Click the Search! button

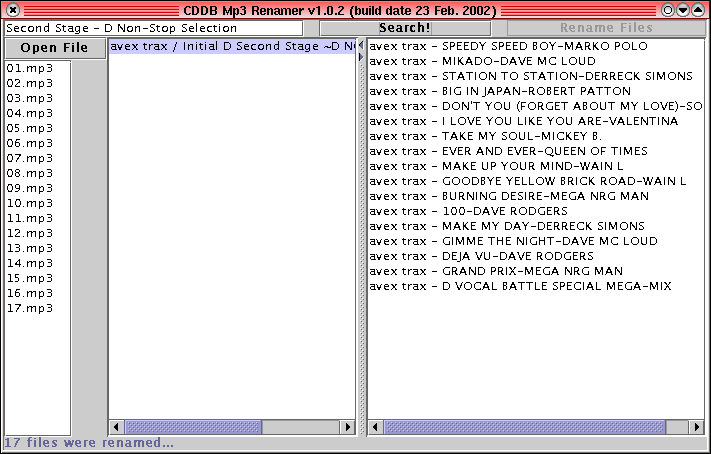point(405,28)
